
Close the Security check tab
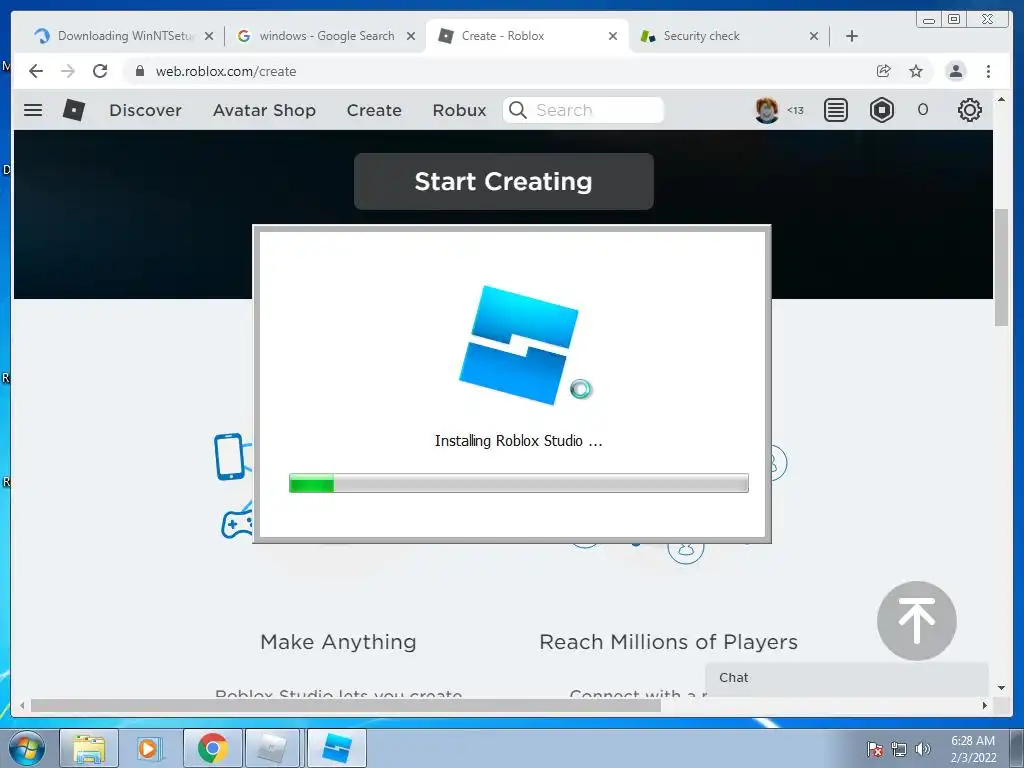814,36
